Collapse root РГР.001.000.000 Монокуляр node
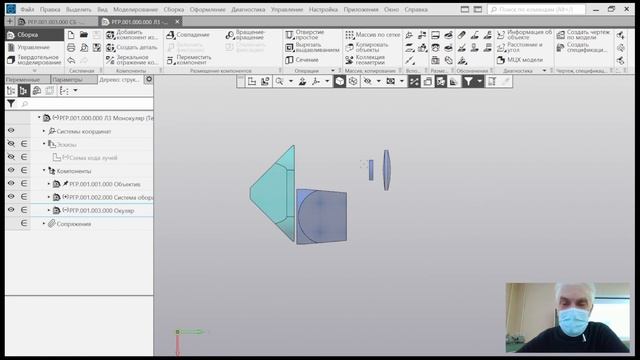 pos(39,118)
